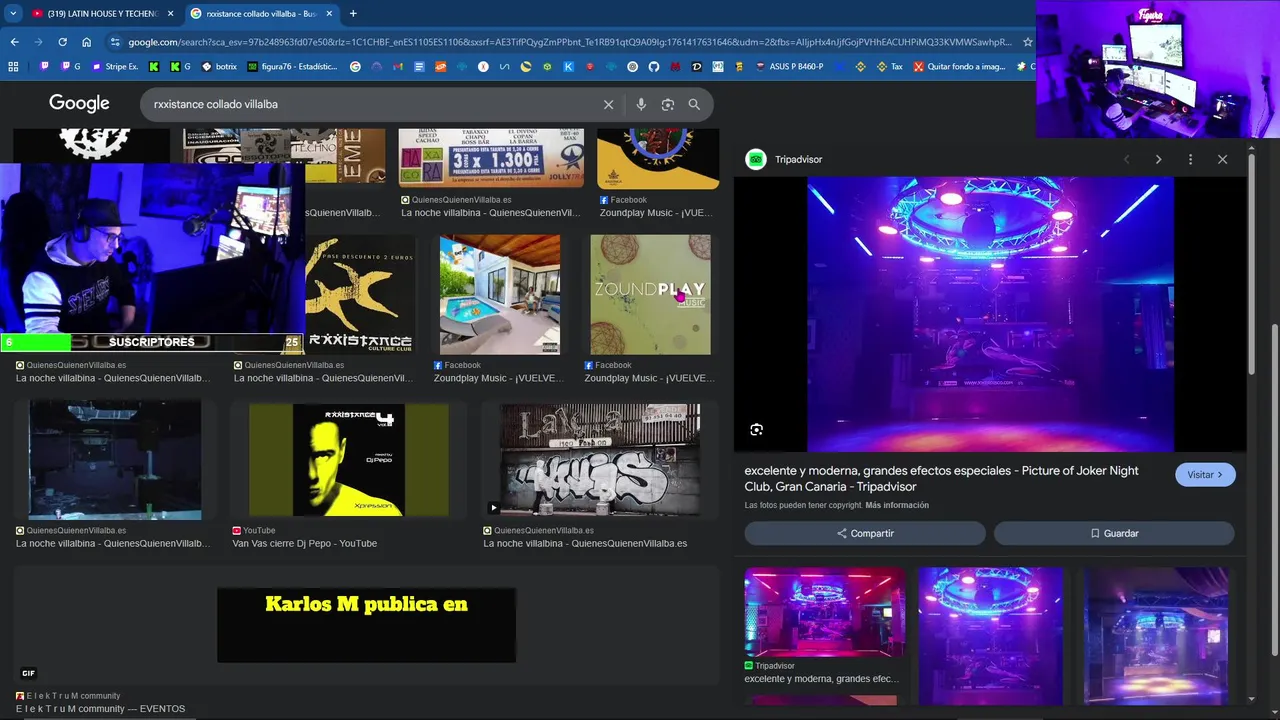
Task: Open the pool villa Facebook image result
Action: tap(500, 295)
